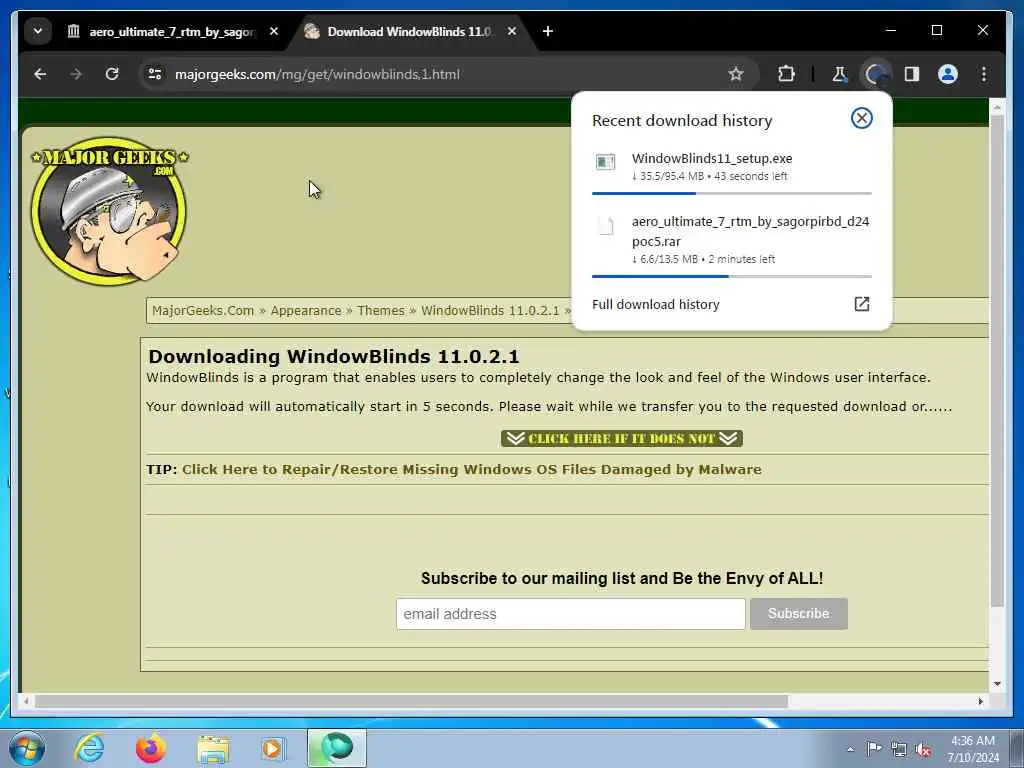Click the scroll left arrow

[26, 701]
